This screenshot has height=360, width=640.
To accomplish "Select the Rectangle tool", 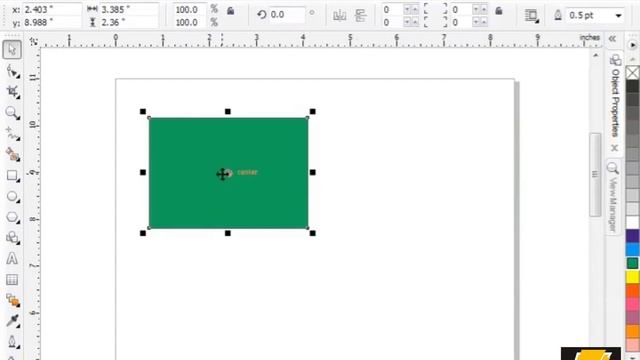I will tap(12, 176).
